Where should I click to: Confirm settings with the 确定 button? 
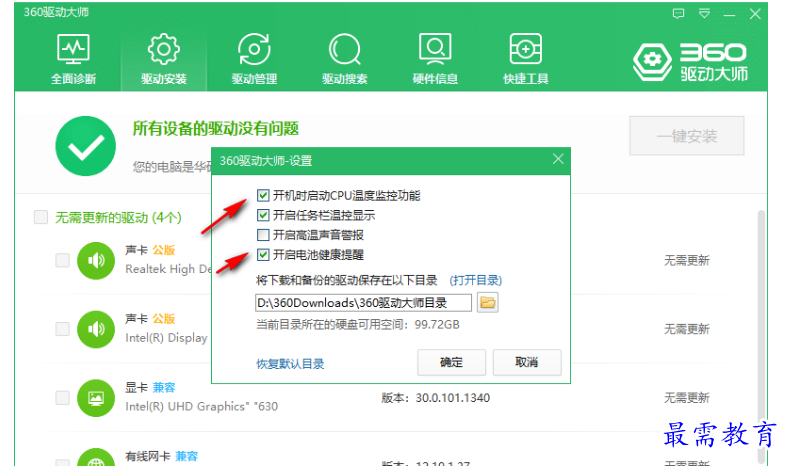pos(452,362)
